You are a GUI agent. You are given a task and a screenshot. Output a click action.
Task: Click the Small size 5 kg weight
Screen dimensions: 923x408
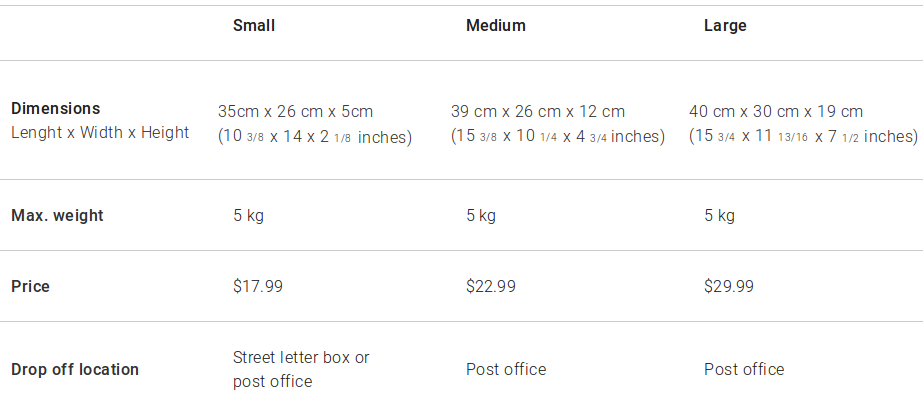(248, 215)
